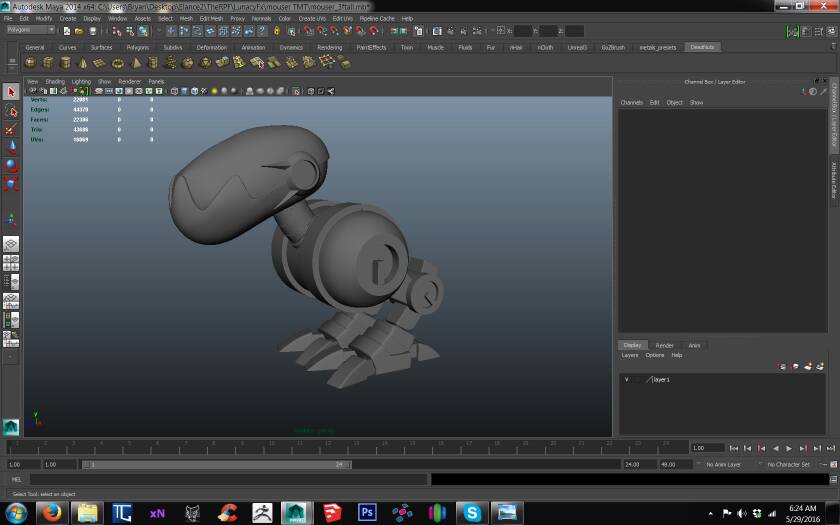Toggle Make live surface button

pyautogui.click(x=373, y=31)
